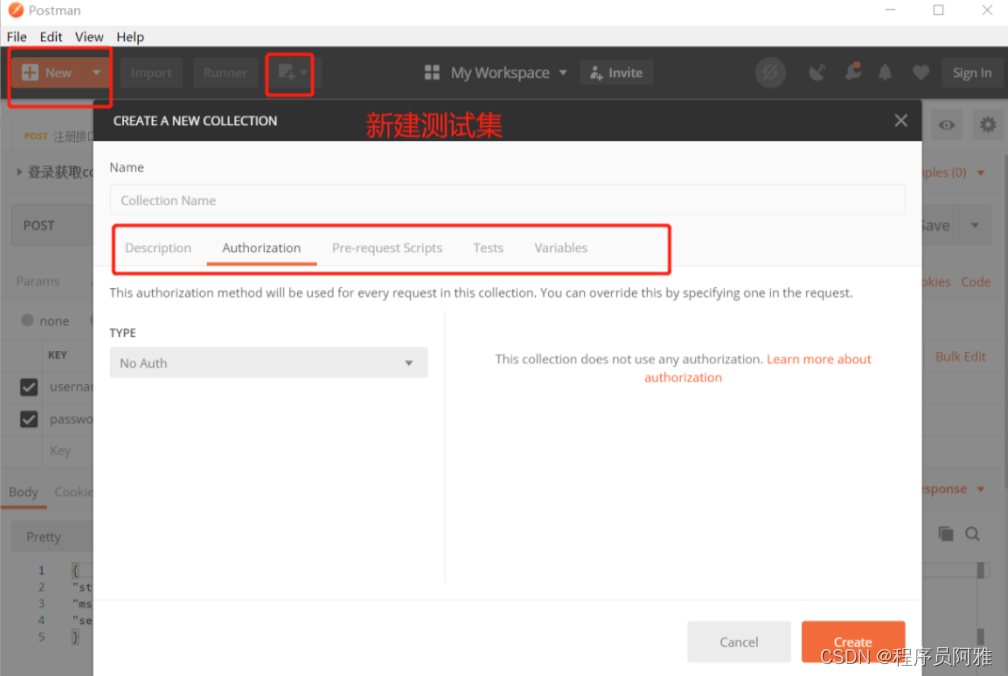Click the Bulk Edit link
The width and height of the screenshot is (1008, 676).
[x=960, y=357]
